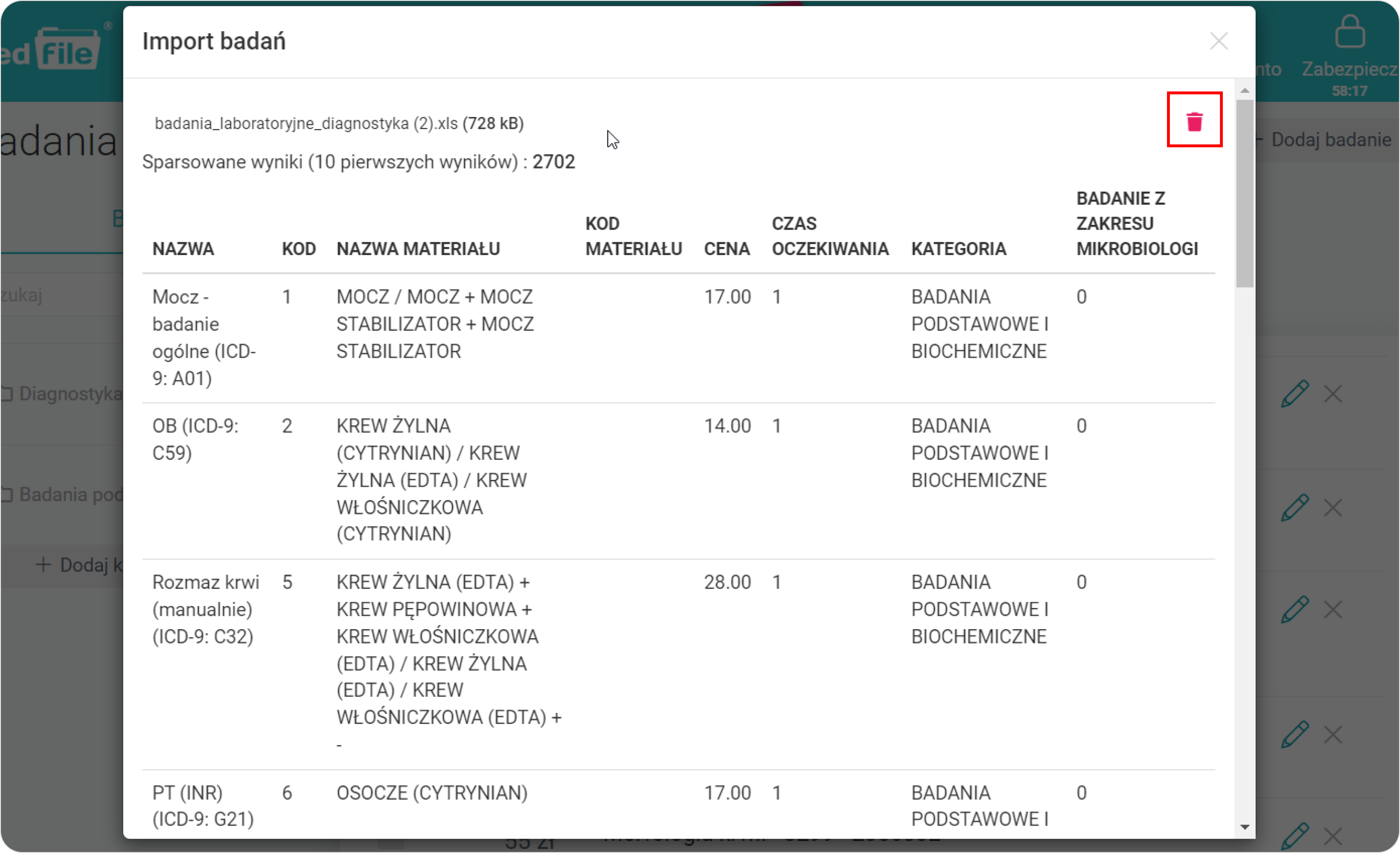Click the third edit pencil icon in the background list
The height and width of the screenshot is (853, 1400).
tap(1294, 610)
